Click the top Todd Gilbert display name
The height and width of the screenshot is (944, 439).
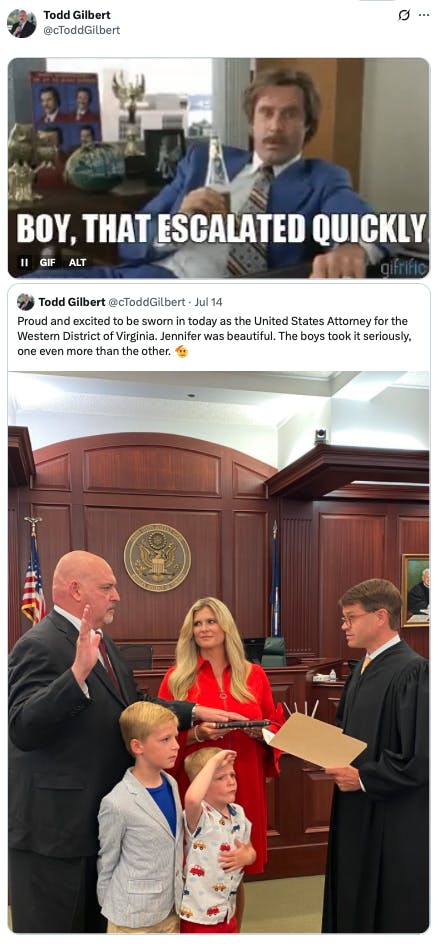[x=76, y=15]
